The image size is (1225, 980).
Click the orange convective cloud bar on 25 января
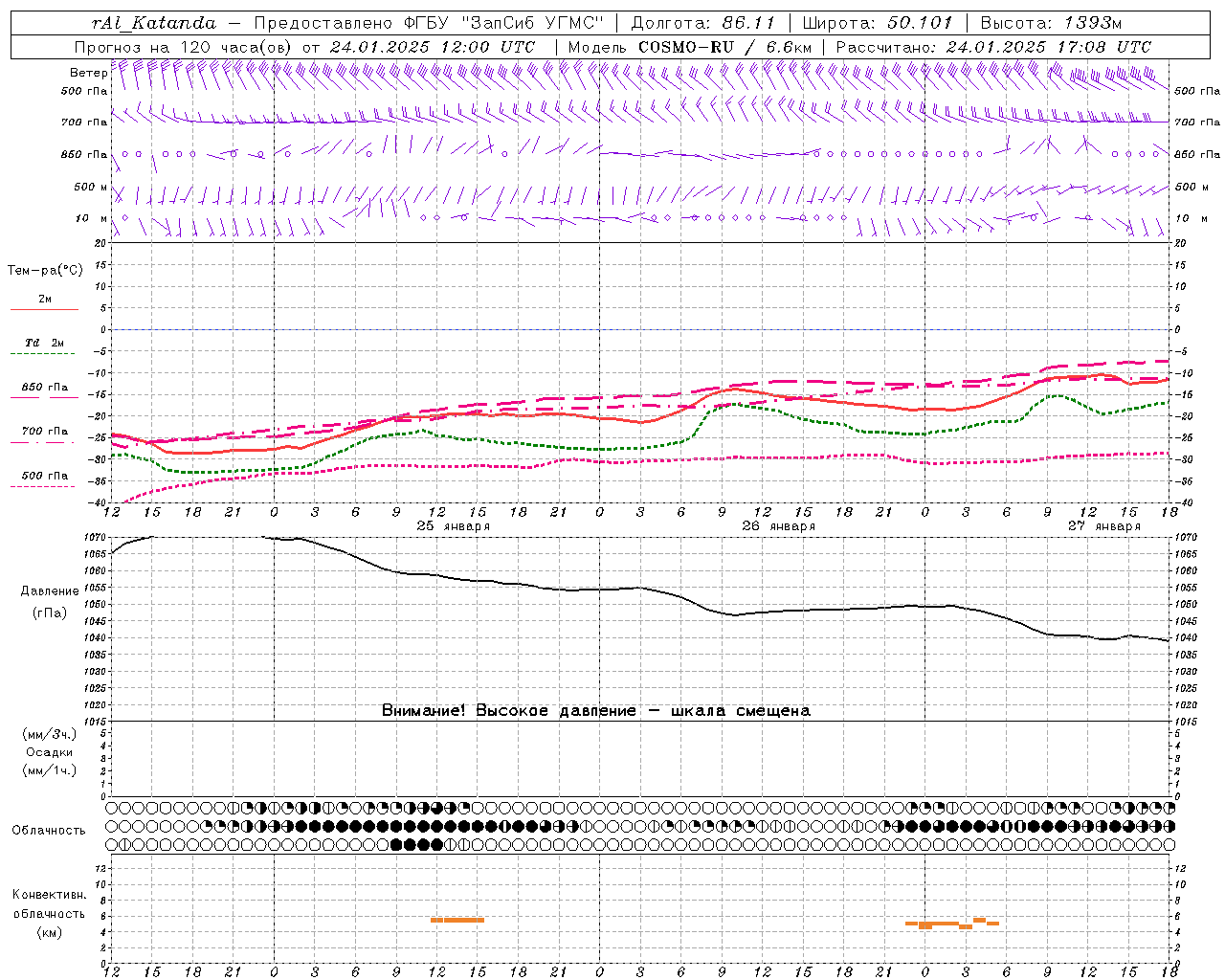[457, 920]
